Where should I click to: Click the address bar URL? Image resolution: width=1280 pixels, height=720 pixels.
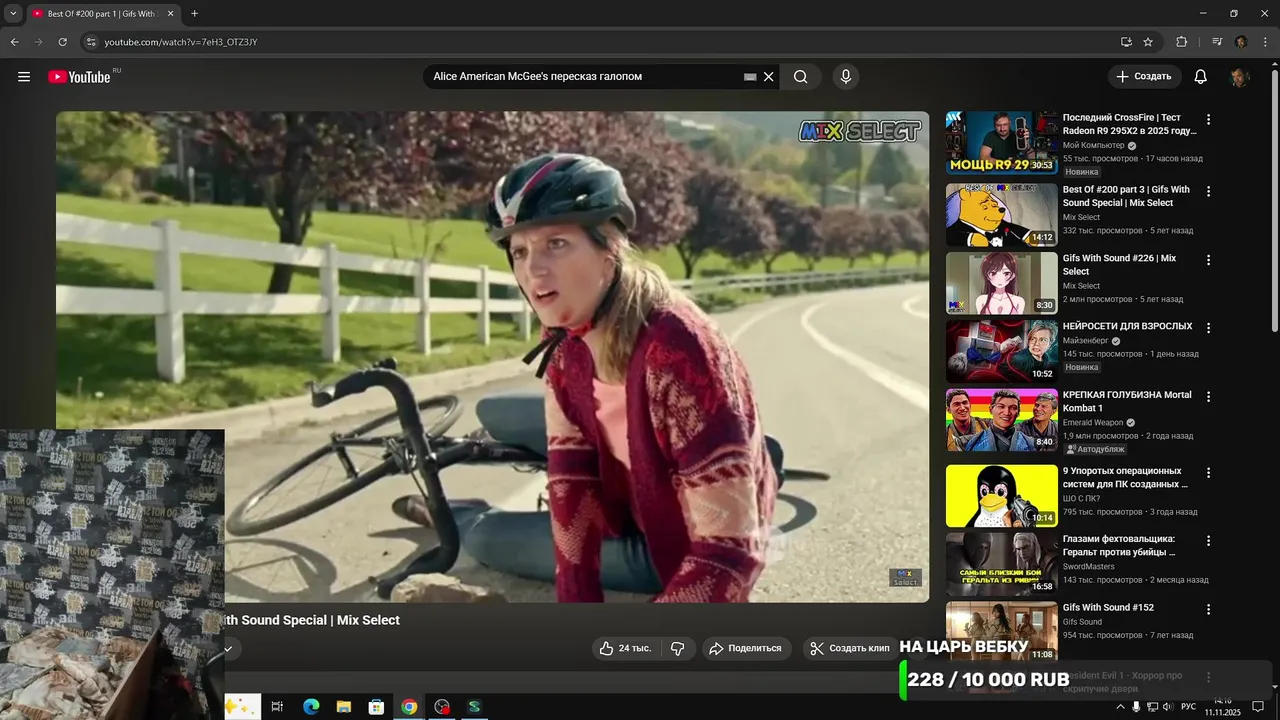coord(181,42)
